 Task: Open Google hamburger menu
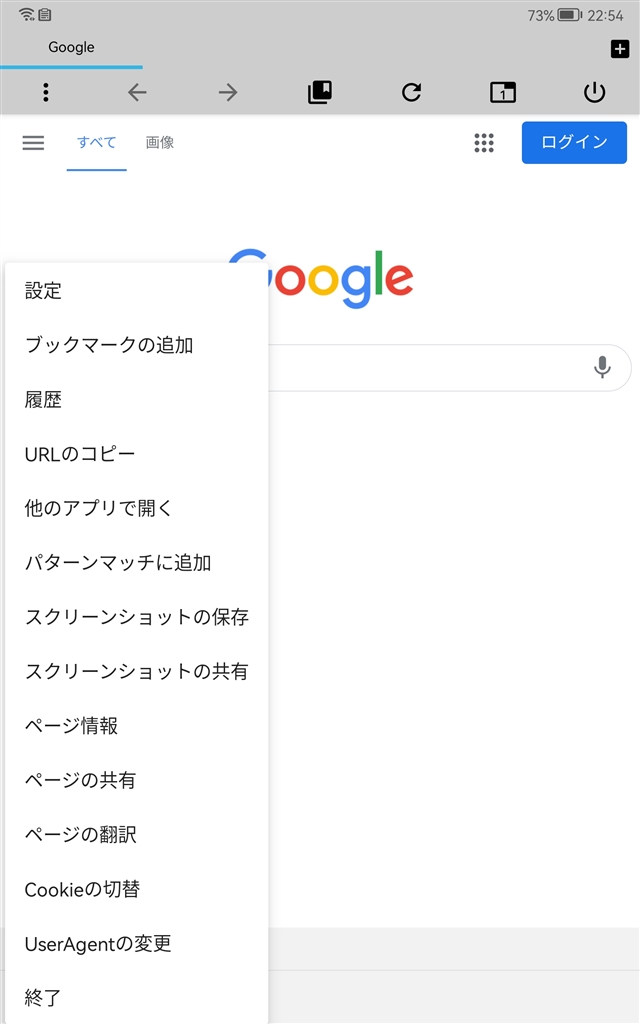(x=33, y=143)
